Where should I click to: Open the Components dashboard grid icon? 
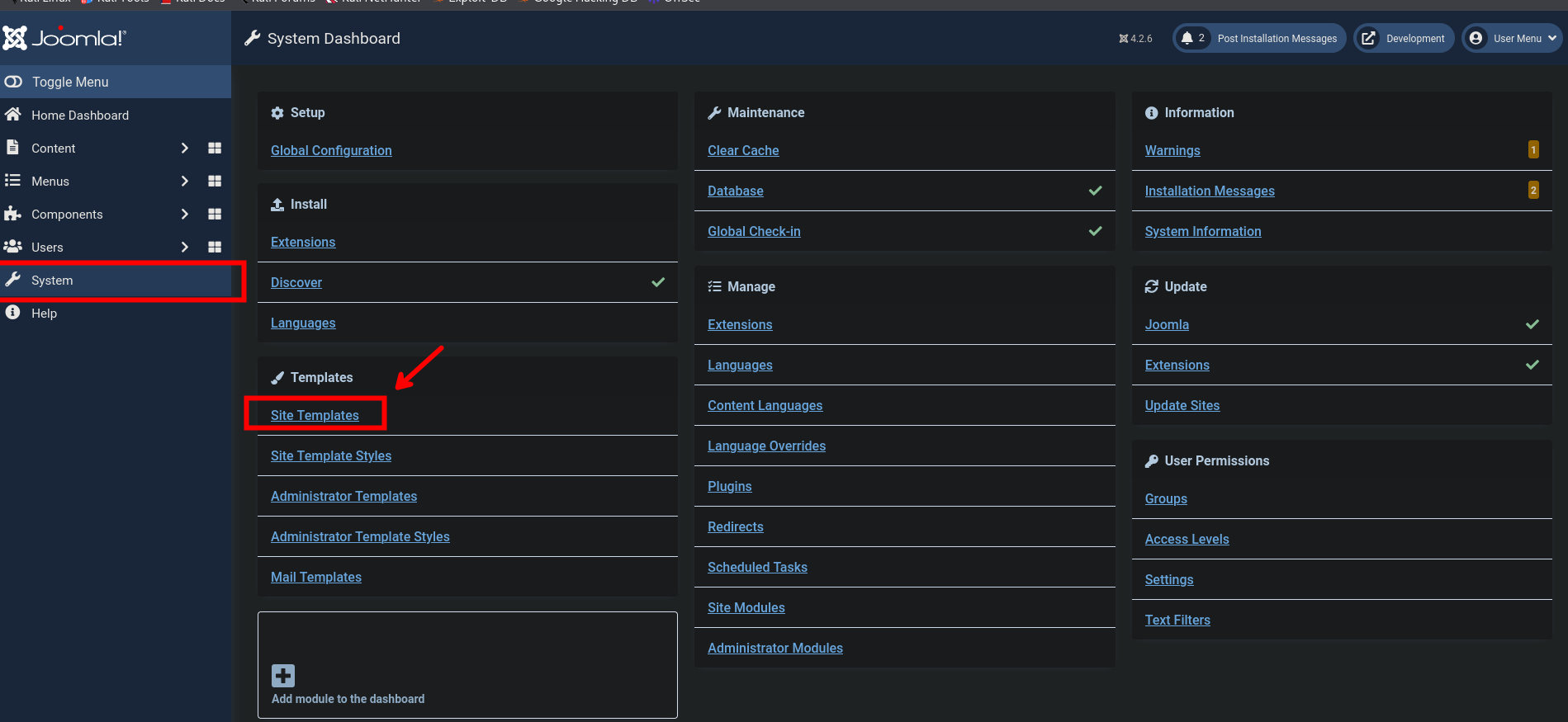tap(215, 215)
